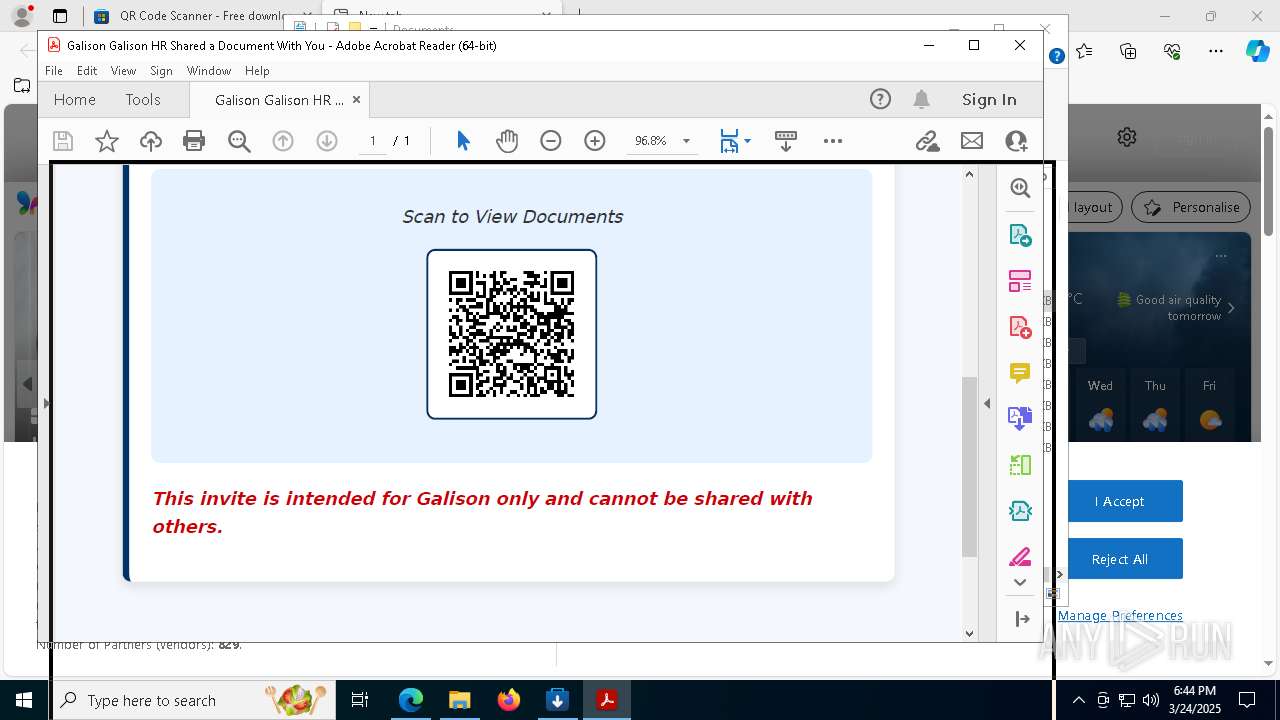Image resolution: width=1280 pixels, height=720 pixels.
Task: Click Sign In in Acrobat
Action: [x=989, y=99]
